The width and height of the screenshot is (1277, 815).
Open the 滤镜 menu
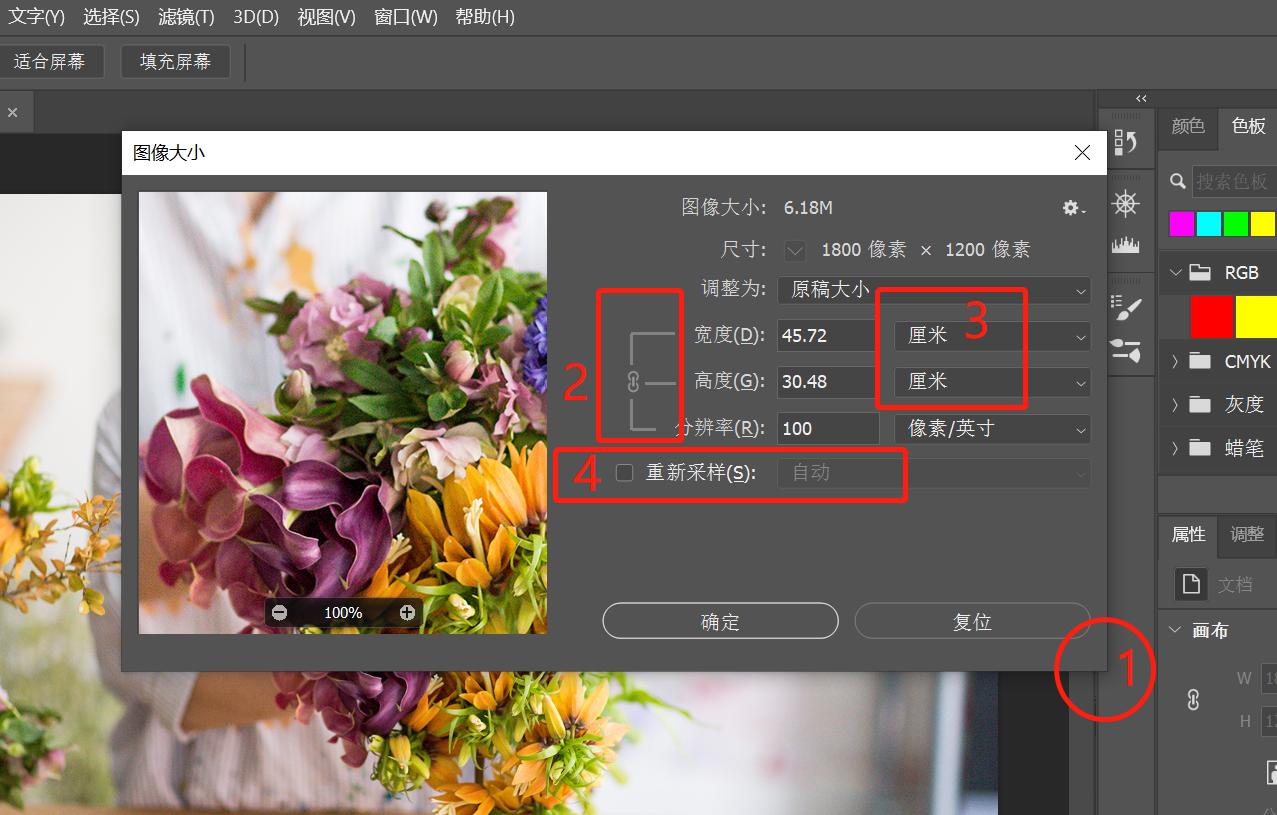(x=184, y=16)
